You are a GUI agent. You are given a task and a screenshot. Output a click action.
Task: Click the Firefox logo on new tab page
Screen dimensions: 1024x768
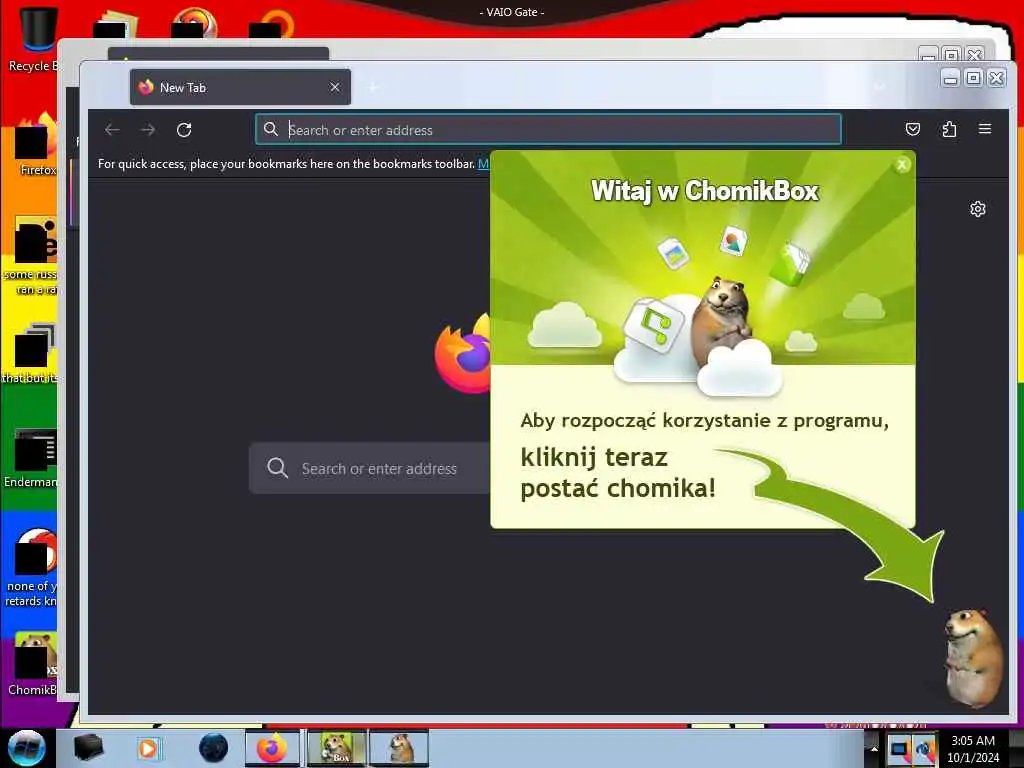coord(463,354)
